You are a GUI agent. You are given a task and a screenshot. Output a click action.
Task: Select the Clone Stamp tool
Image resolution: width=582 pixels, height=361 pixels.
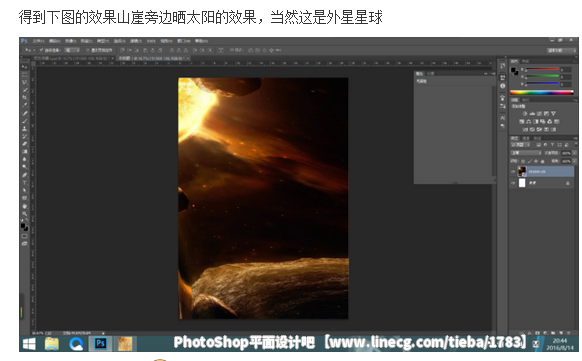25,128
